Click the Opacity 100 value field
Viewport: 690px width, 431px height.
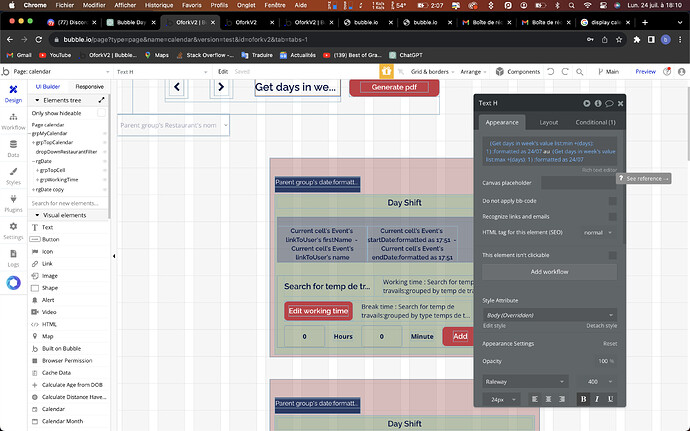tap(605, 361)
